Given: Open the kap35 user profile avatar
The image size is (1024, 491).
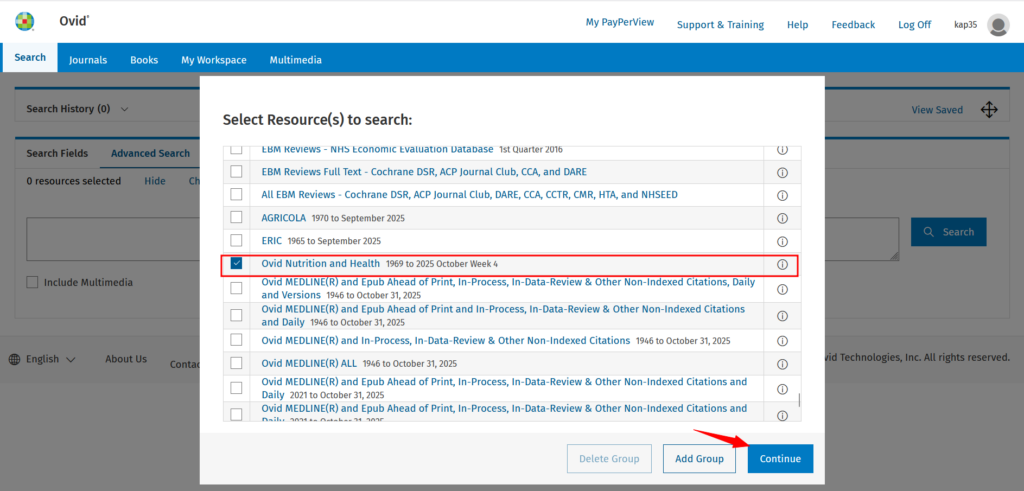Looking at the screenshot, I should coord(997,25).
